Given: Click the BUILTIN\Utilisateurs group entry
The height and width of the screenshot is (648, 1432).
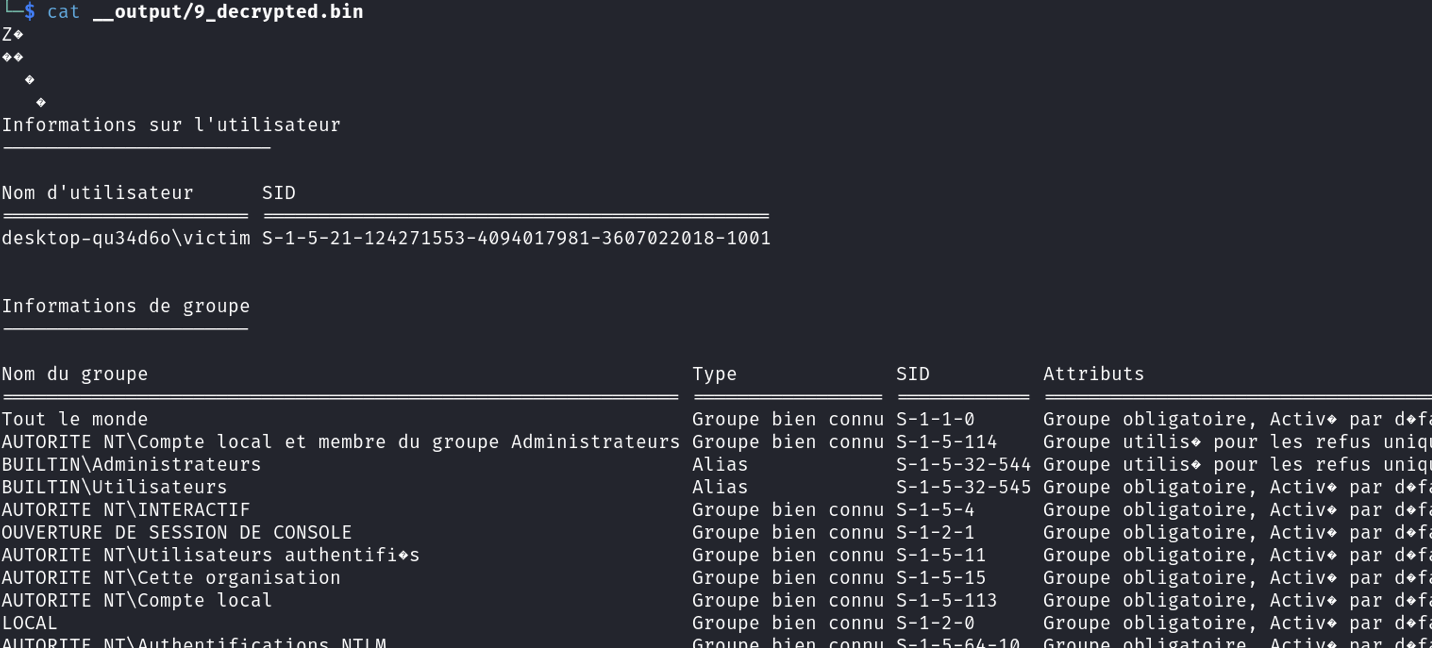Looking at the screenshot, I should tap(114, 487).
